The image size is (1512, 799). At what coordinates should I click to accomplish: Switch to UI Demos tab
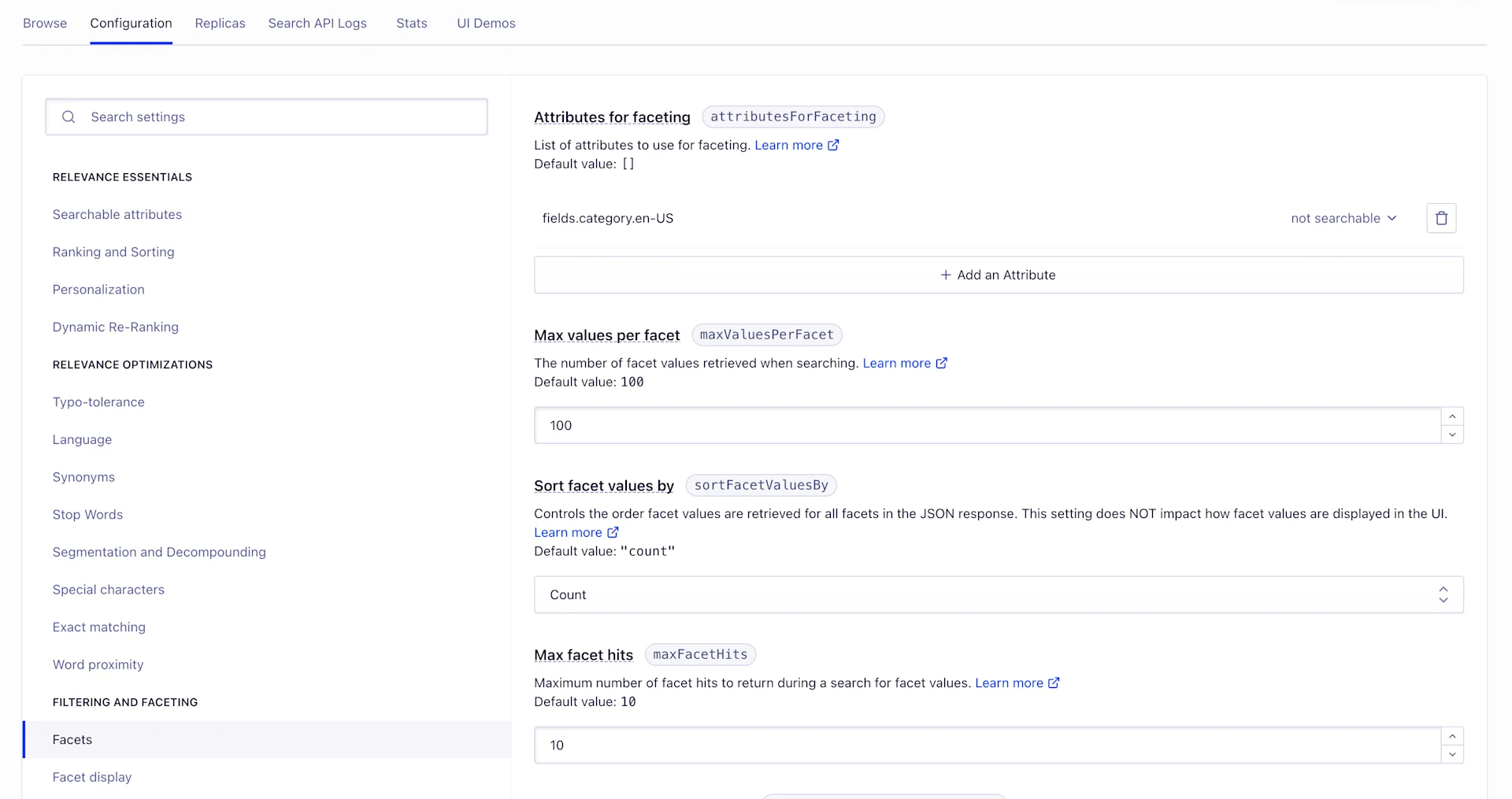click(486, 23)
